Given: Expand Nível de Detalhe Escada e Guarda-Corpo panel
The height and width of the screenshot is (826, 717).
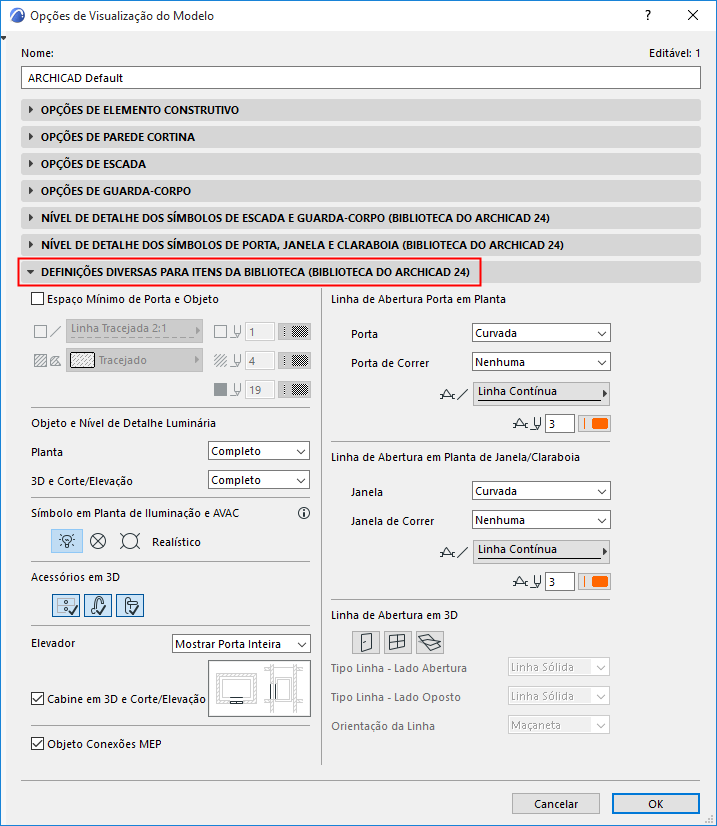Looking at the screenshot, I should point(361,218).
